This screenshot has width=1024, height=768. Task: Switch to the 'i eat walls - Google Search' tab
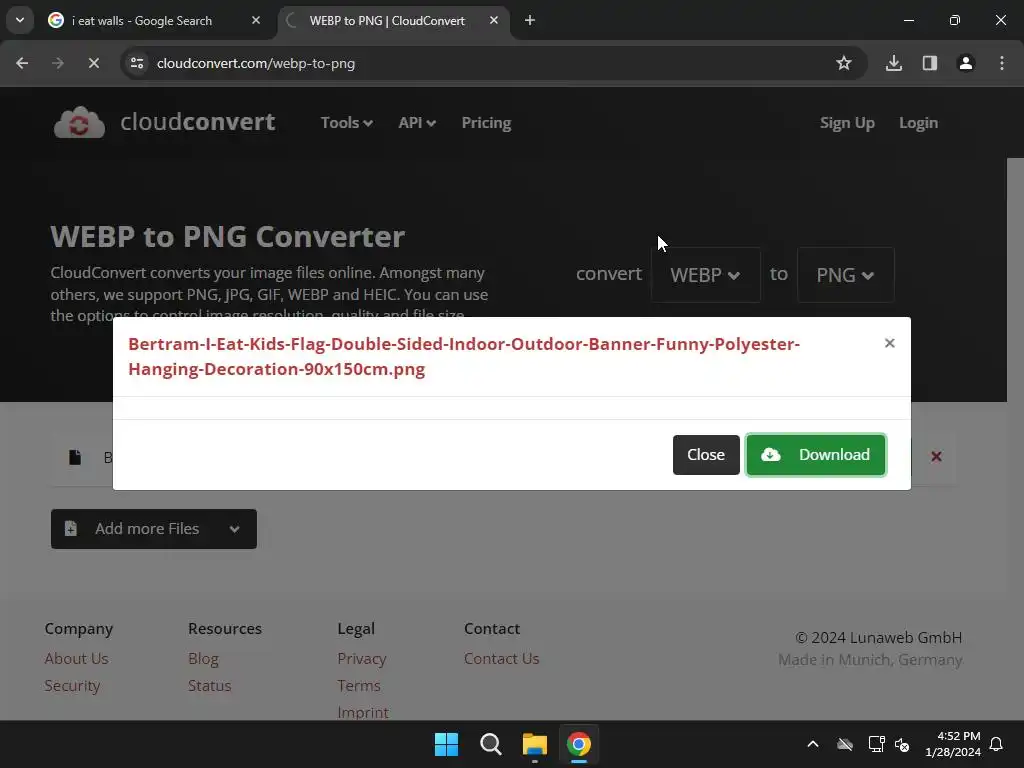click(155, 21)
